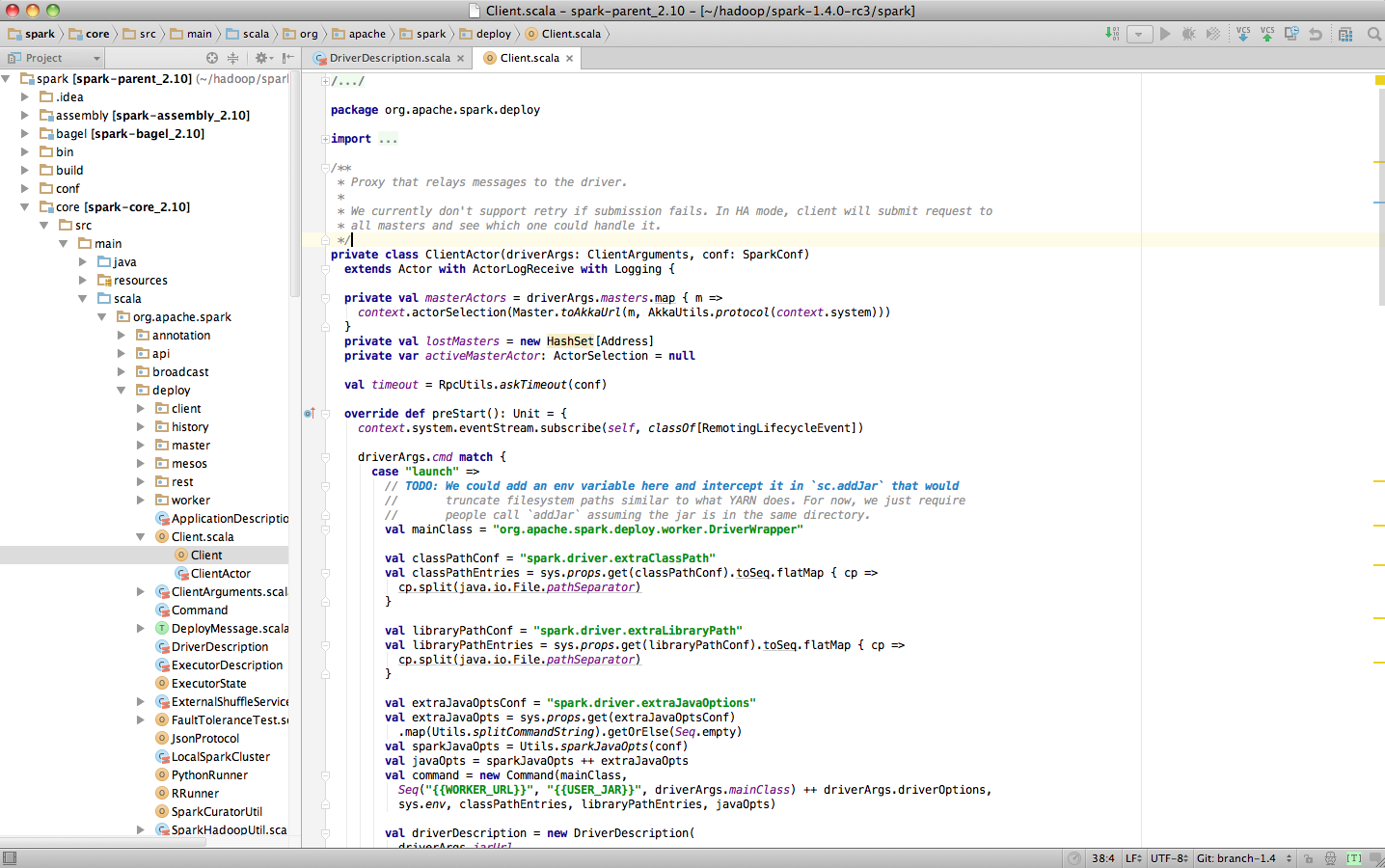Image resolution: width=1385 pixels, height=868 pixels.
Task: Collapse the core module folder
Action: (25, 207)
